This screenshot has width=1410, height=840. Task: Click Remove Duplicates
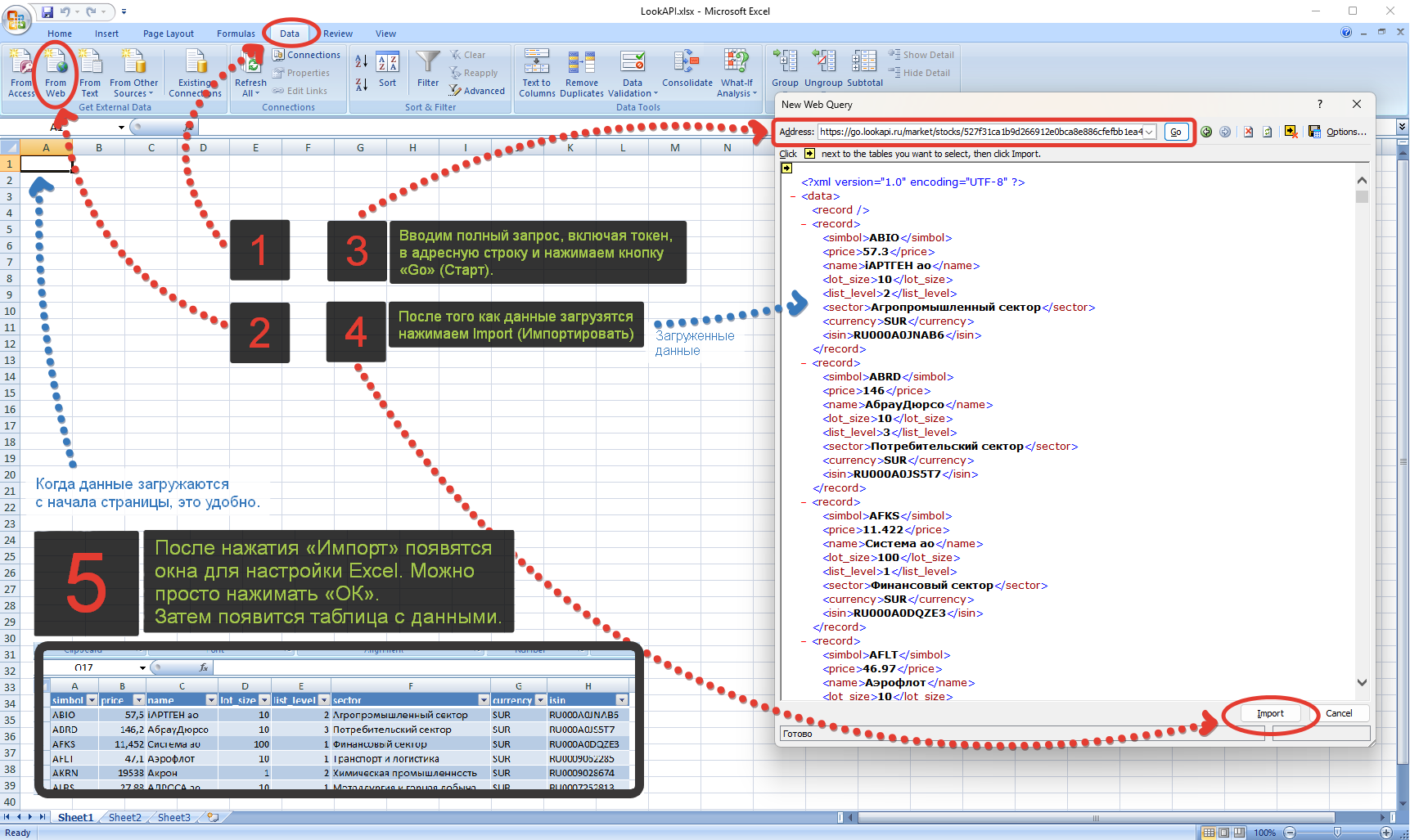coord(582,74)
